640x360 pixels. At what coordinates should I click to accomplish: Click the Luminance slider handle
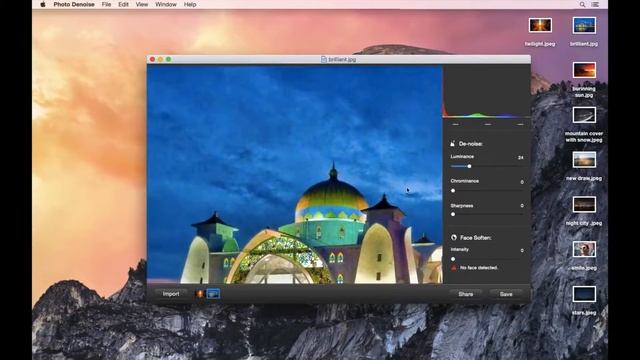pyautogui.click(x=469, y=166)
